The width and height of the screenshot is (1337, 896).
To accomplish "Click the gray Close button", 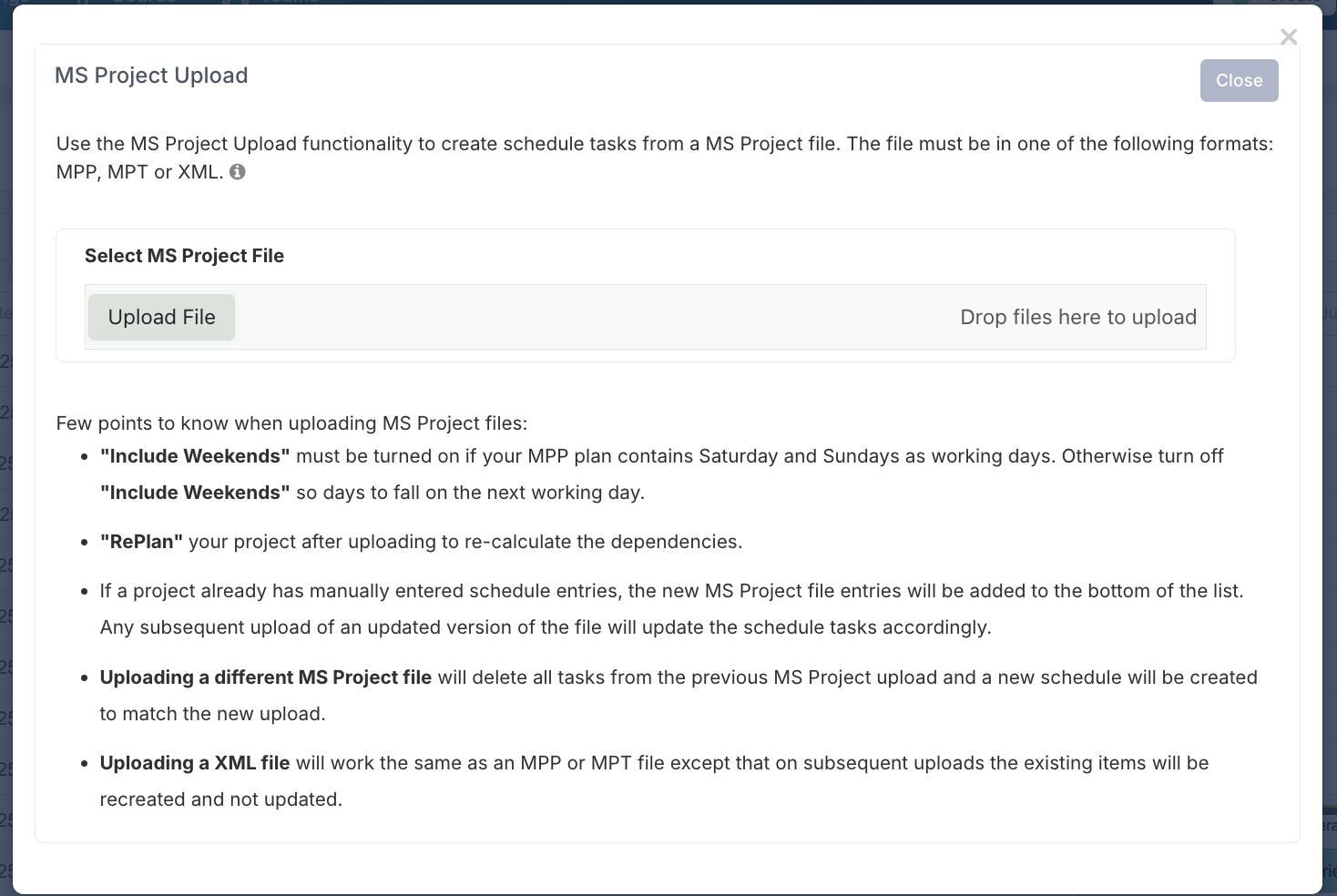I will (1239, 80).
